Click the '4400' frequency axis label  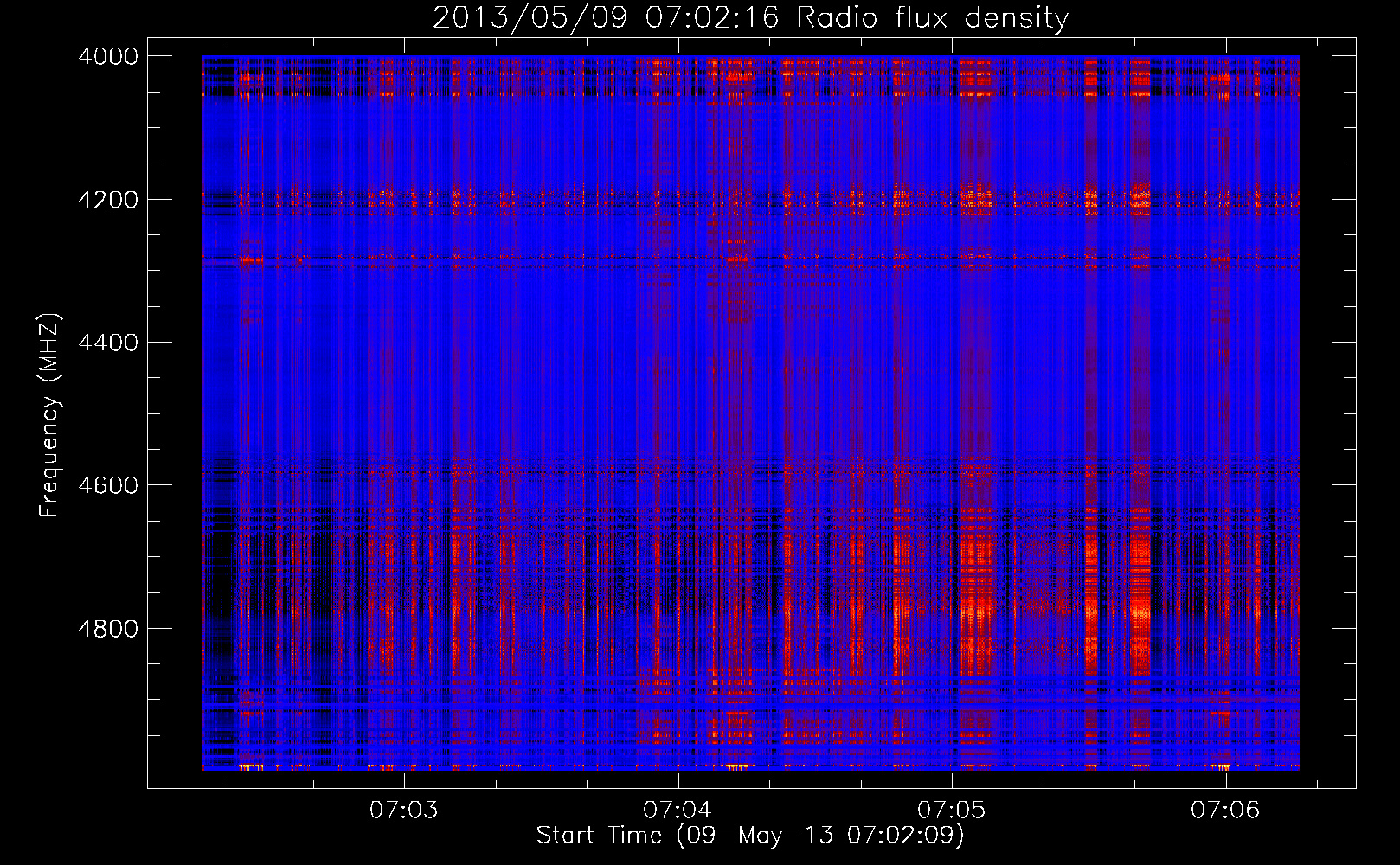point(108,343)
